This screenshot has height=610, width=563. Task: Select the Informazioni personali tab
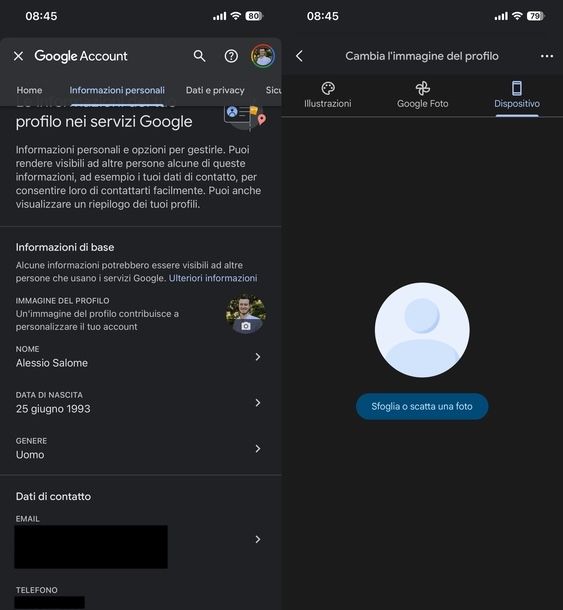[x=117, y=90]
